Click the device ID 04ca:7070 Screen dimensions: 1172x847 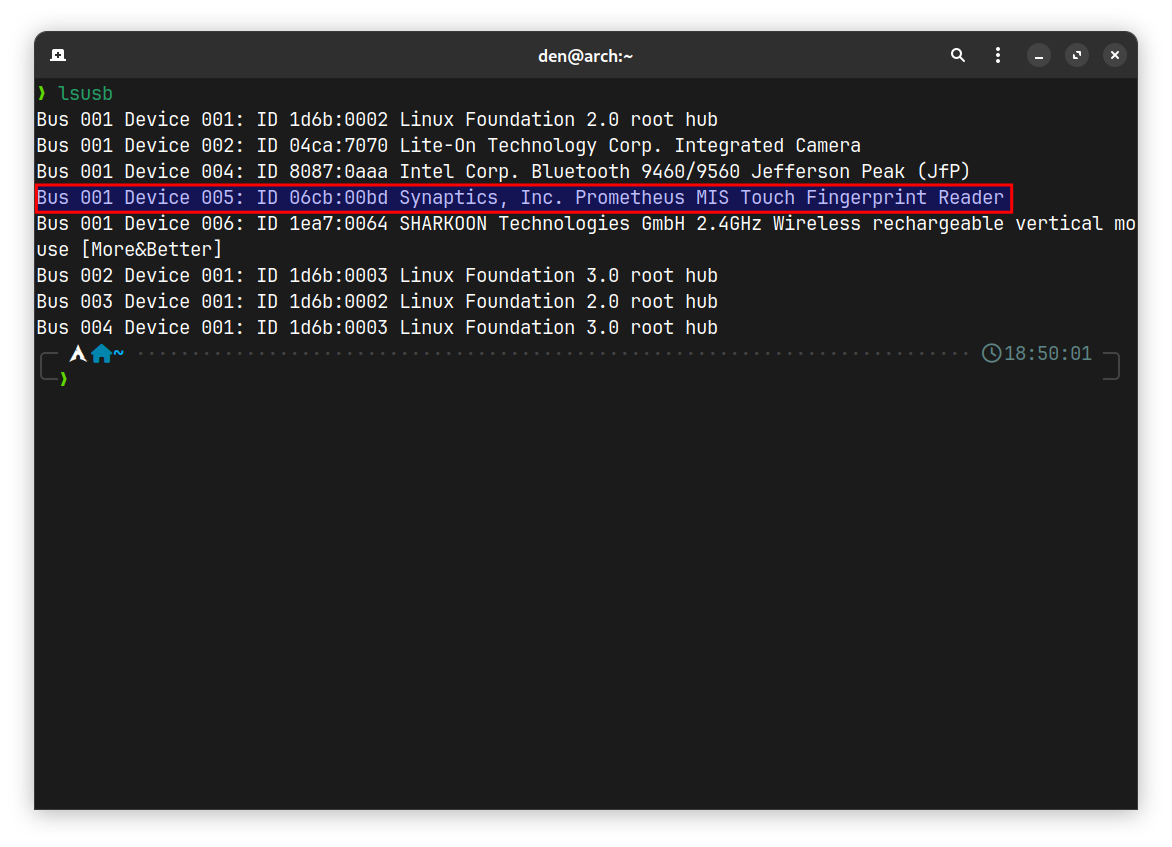pyautogui.click(x=339, y=146)
